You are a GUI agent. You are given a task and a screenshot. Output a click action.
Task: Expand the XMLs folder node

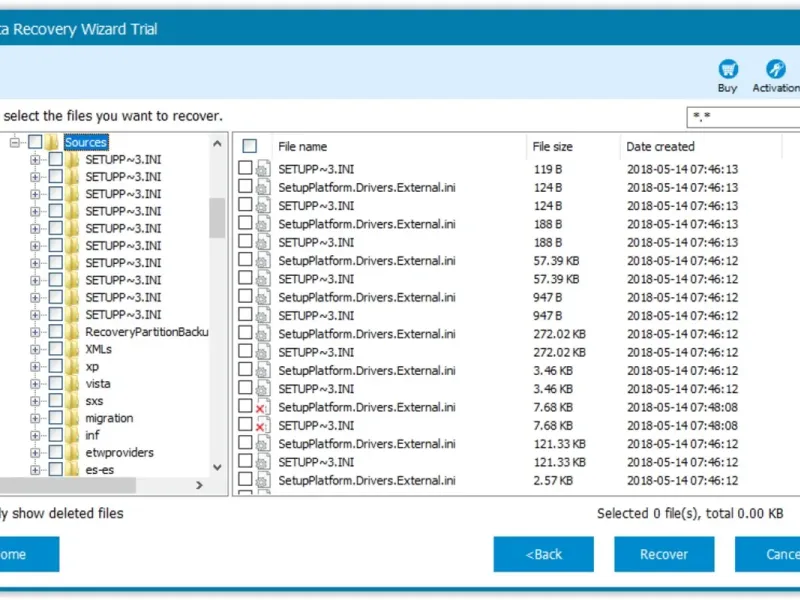[35, 349]
